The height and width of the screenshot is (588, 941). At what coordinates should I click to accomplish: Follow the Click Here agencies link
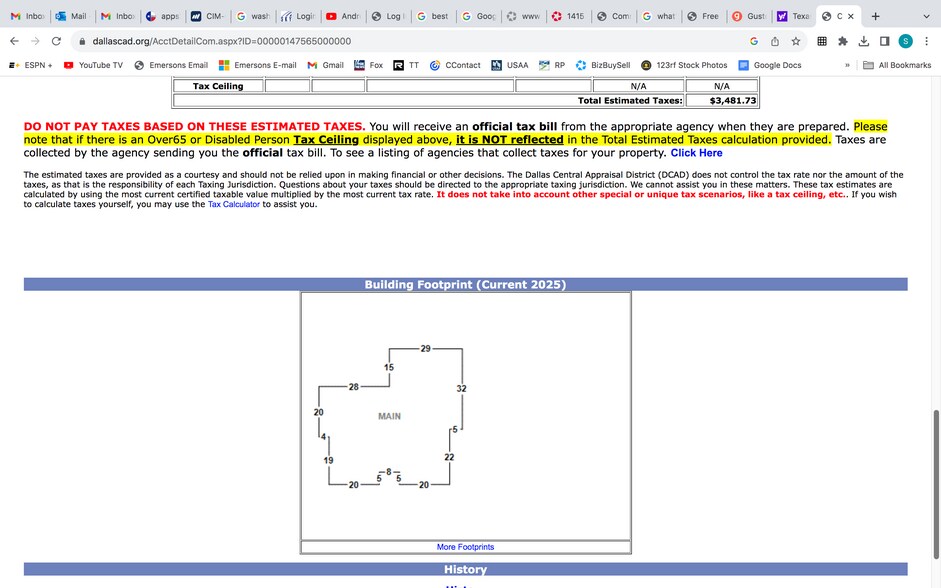point(696,153)
